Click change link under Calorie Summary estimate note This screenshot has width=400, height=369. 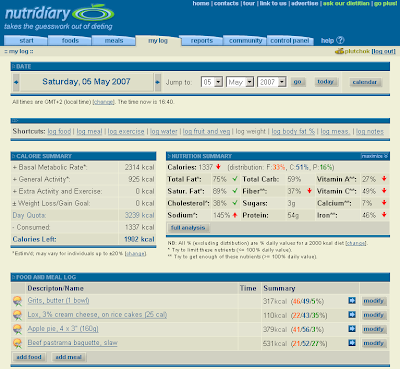[x=135, y=254]
